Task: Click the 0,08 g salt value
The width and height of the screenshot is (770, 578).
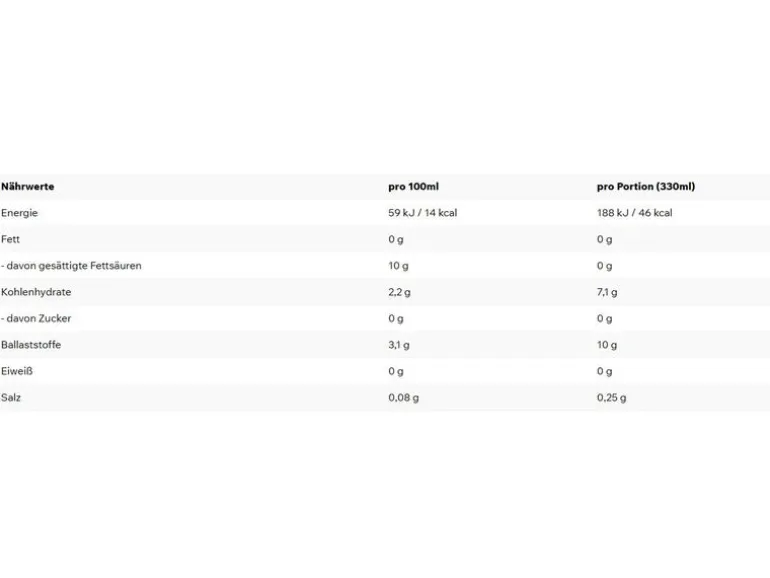Action: [403, 398]
